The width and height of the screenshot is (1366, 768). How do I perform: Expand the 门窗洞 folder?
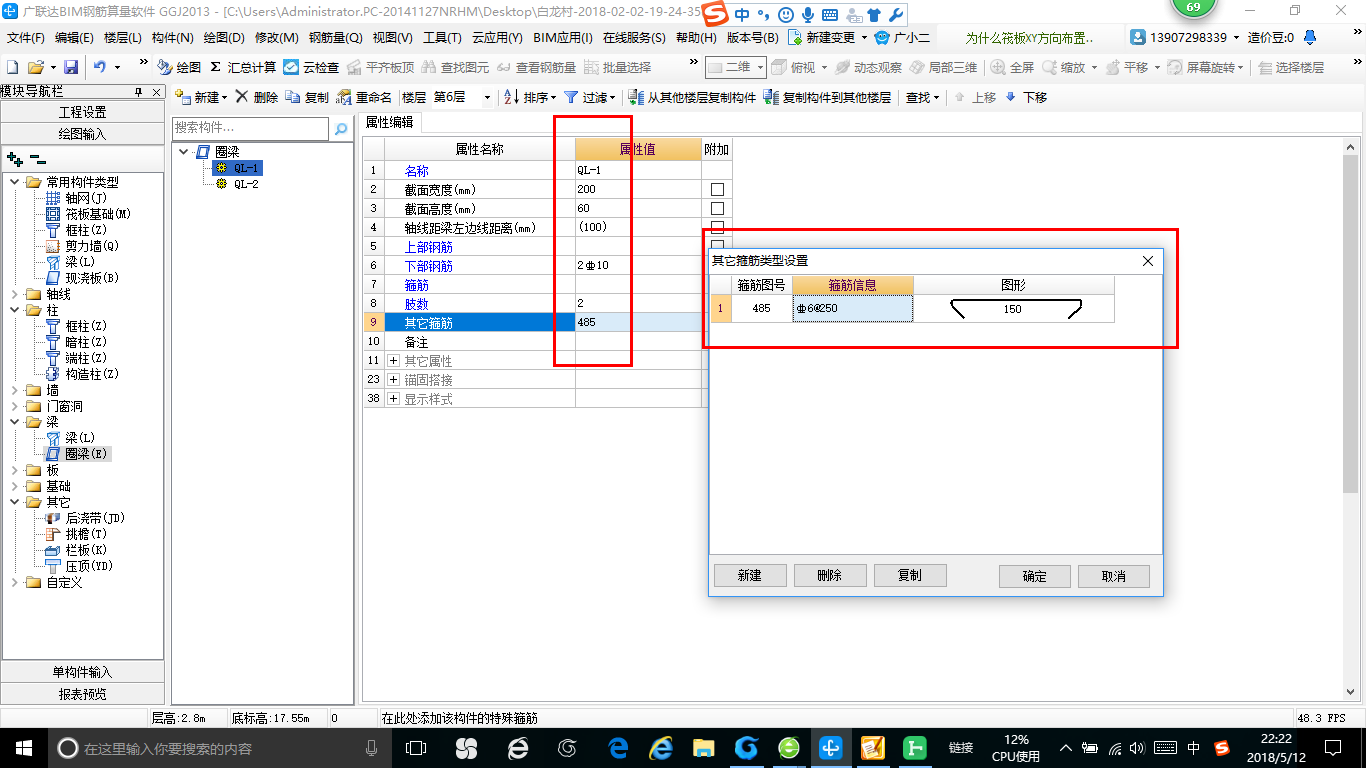(x=14, y=406)
